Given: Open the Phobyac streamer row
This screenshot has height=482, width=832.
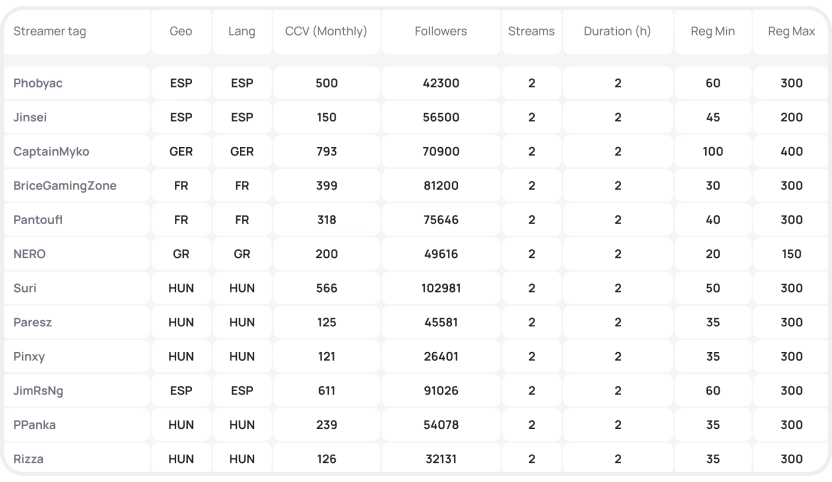Looking at the screenshot, I should (x=416, y=83).
